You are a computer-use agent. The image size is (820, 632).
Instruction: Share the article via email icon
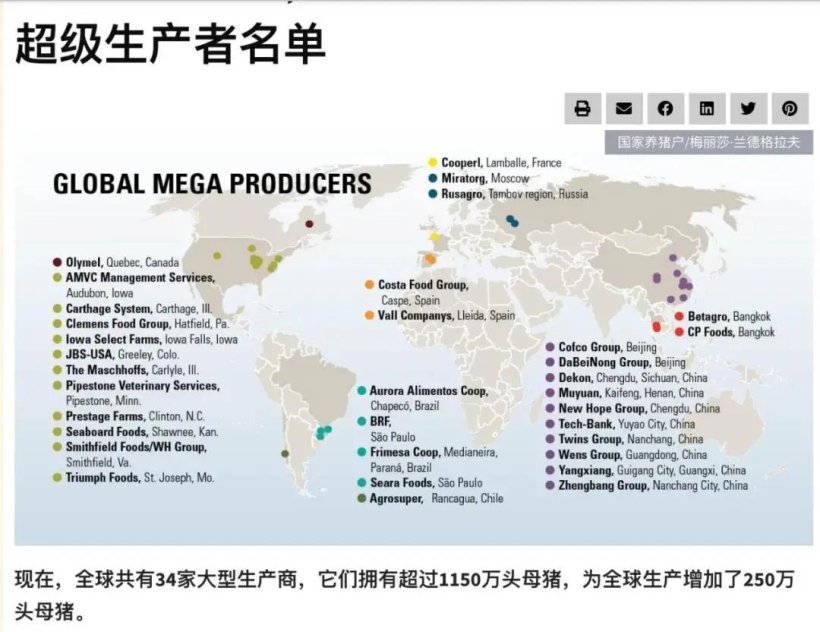624,109
